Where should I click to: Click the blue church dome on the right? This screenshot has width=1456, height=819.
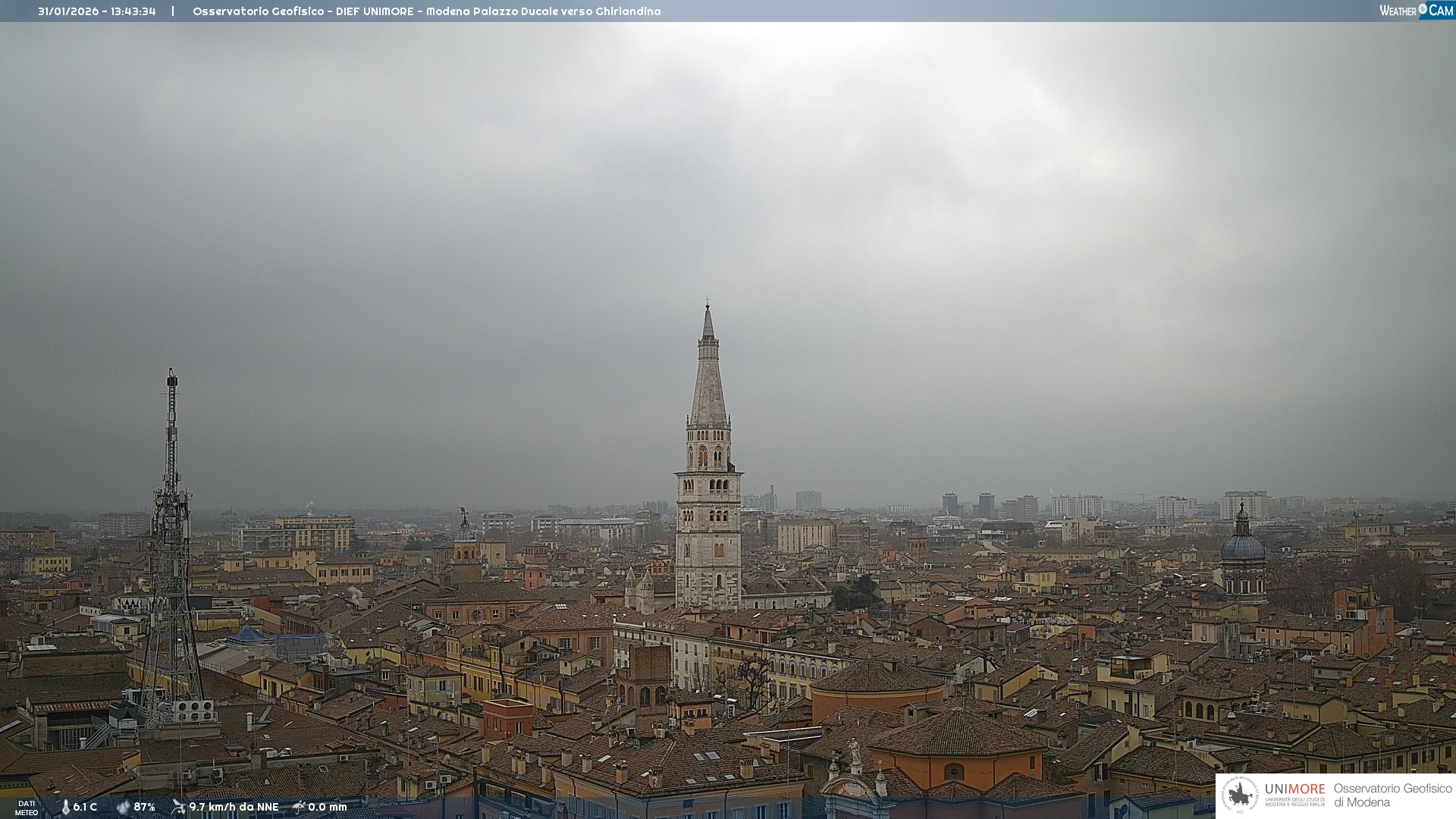[1243, 546]
